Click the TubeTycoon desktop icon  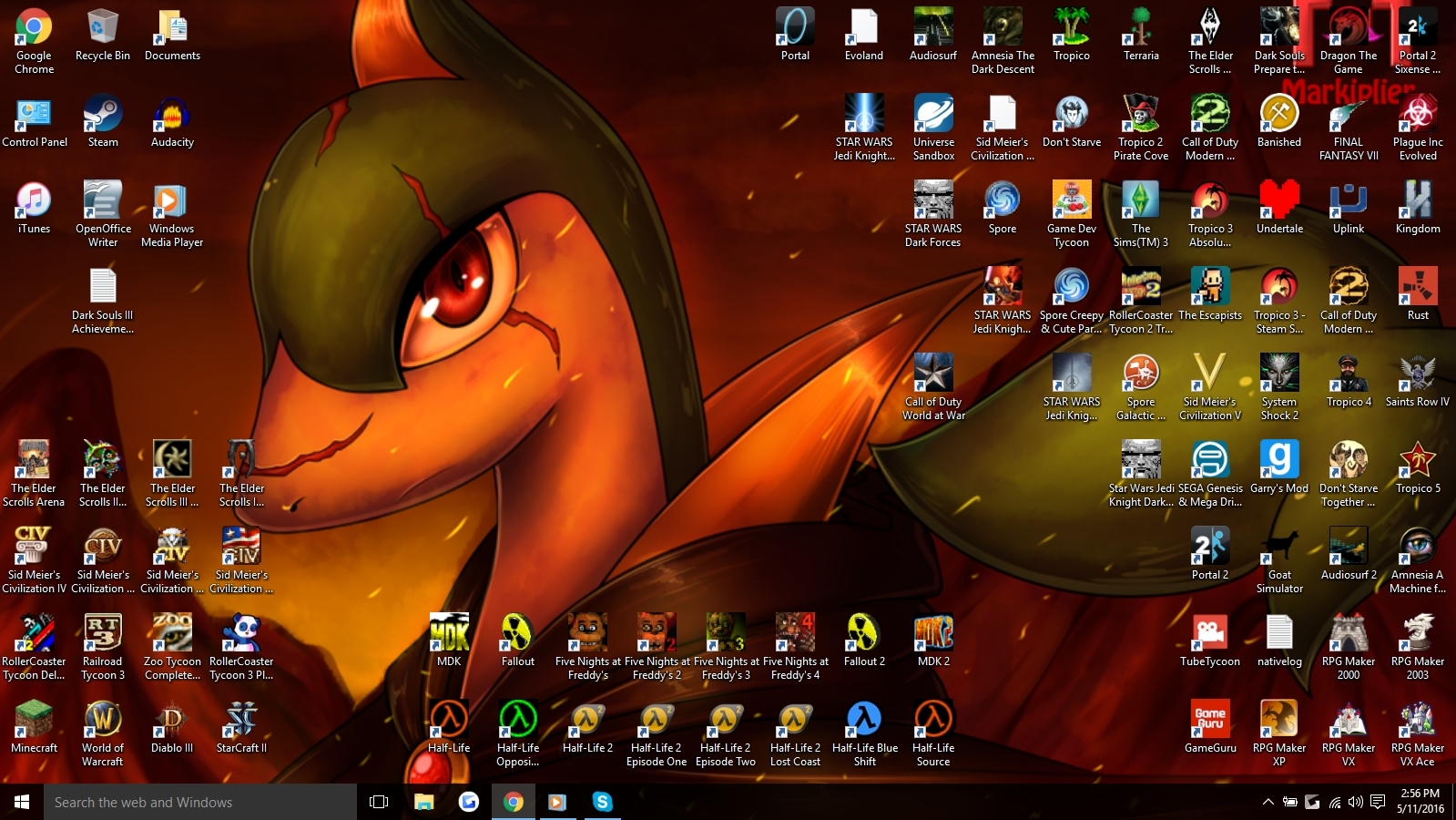[x=1210, y=641]
